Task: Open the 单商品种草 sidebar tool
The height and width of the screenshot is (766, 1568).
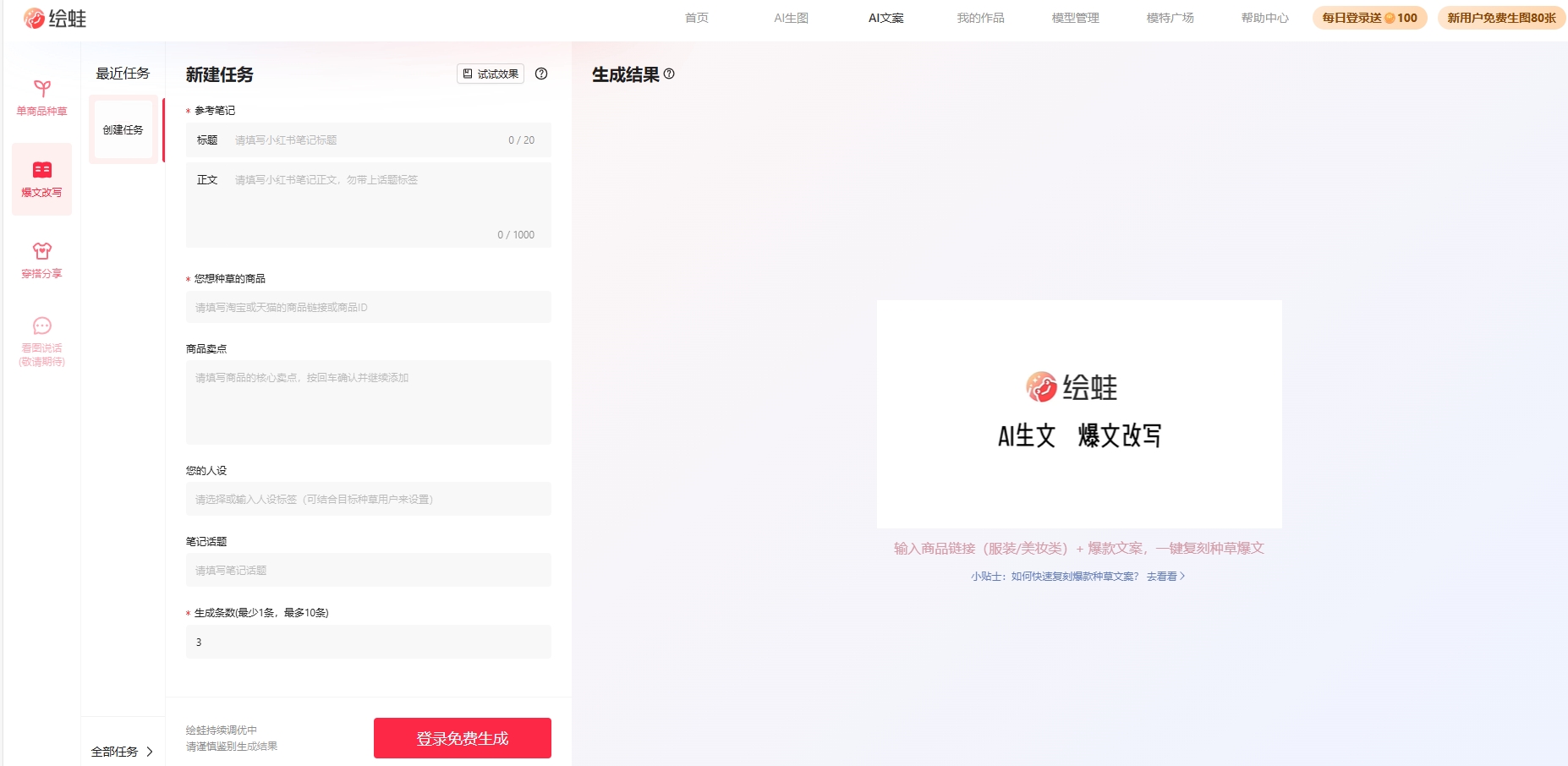Action: (x=41, y=98)
